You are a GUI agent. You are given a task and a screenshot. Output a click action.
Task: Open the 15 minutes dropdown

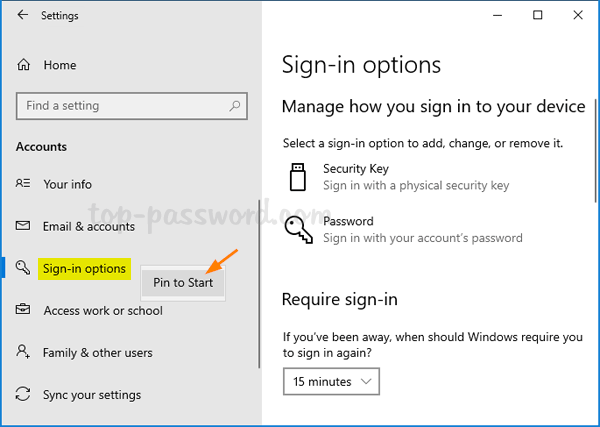pyautogui.click(x=331, y=381)
